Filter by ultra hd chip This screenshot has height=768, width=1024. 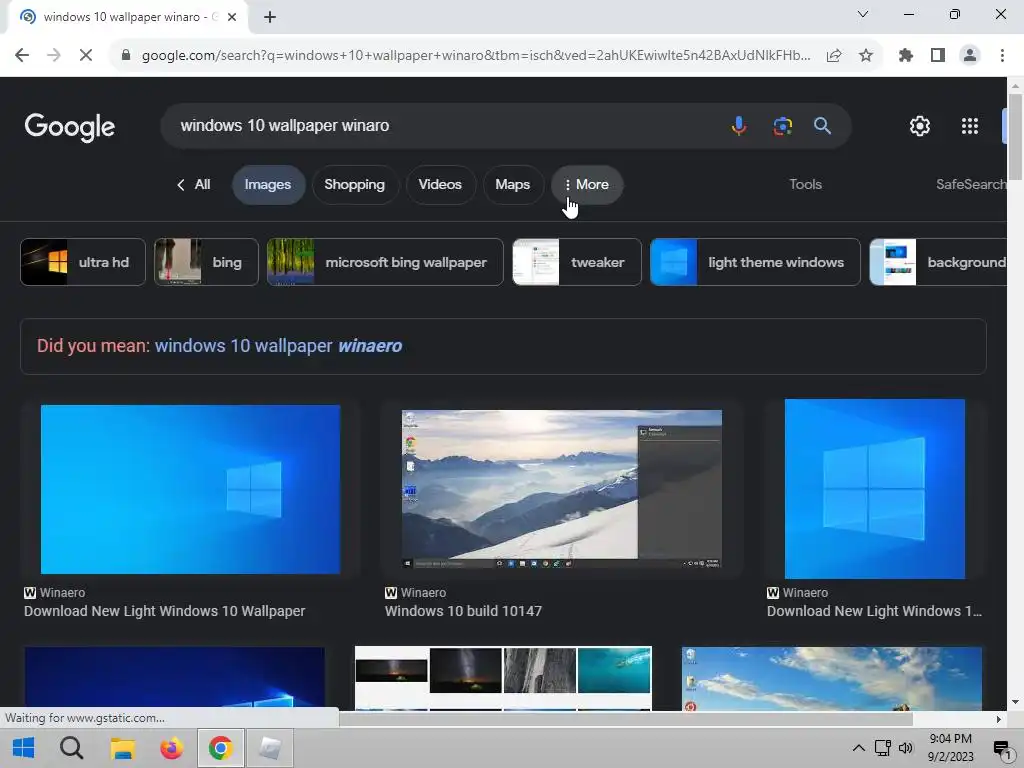click(83, 262)
